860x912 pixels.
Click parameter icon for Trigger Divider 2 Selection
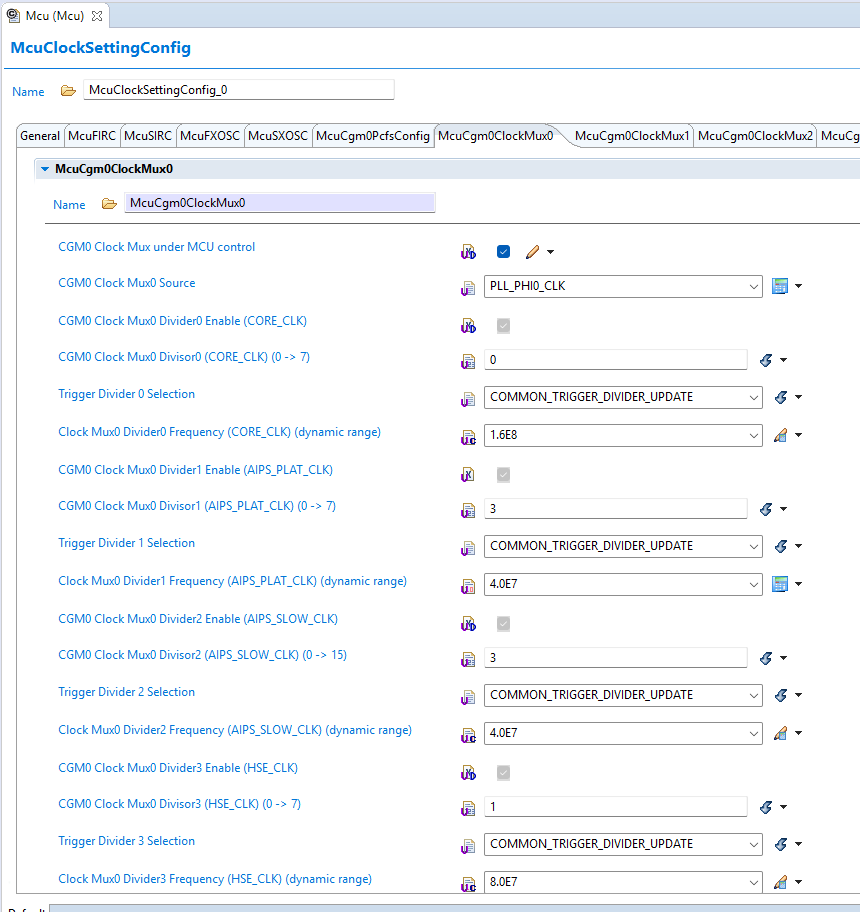[468, 697]
